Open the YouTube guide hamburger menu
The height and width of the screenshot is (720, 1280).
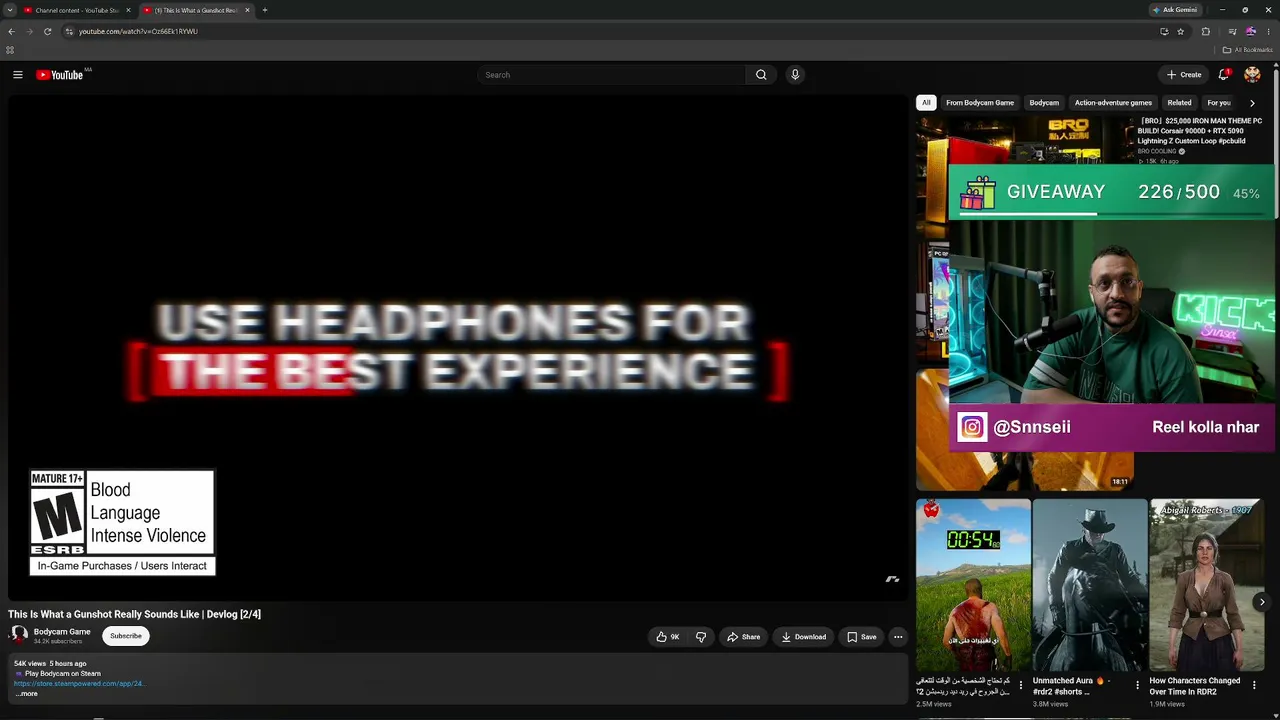(x=17, y=75)
